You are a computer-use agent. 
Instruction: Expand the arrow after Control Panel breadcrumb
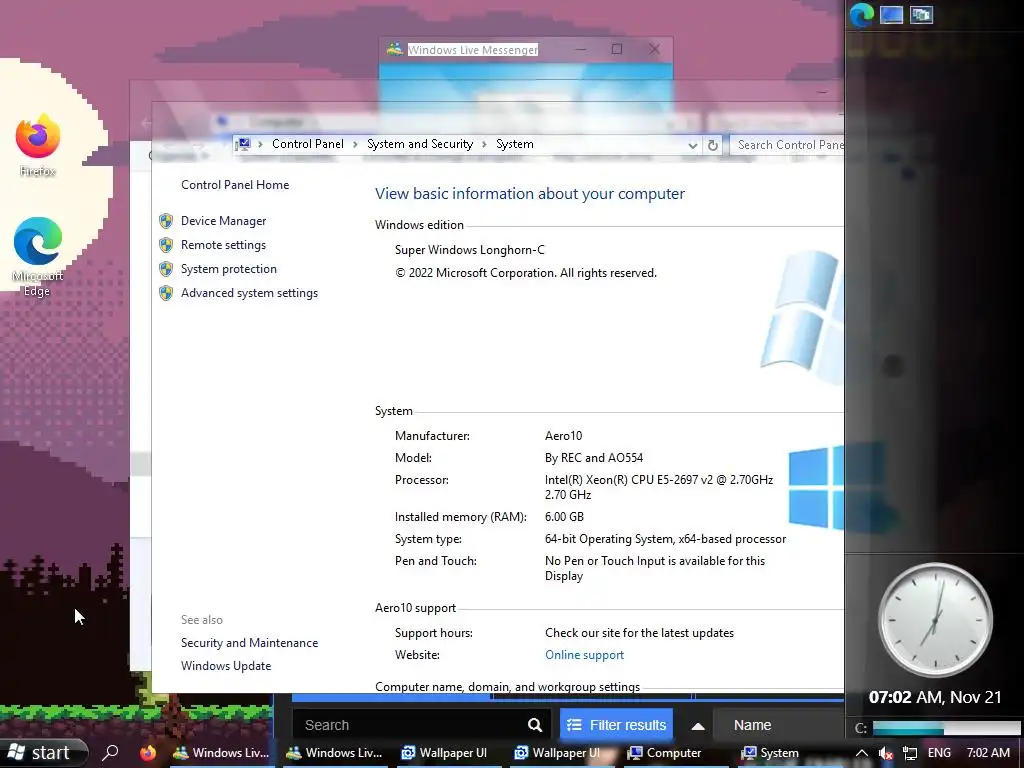coord(355,144)
